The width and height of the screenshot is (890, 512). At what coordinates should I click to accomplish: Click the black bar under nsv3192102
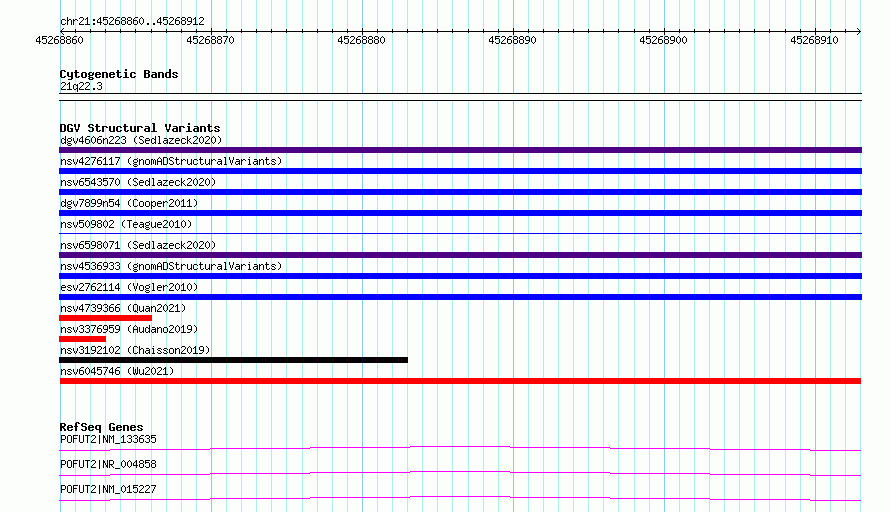tap(233, 360)
